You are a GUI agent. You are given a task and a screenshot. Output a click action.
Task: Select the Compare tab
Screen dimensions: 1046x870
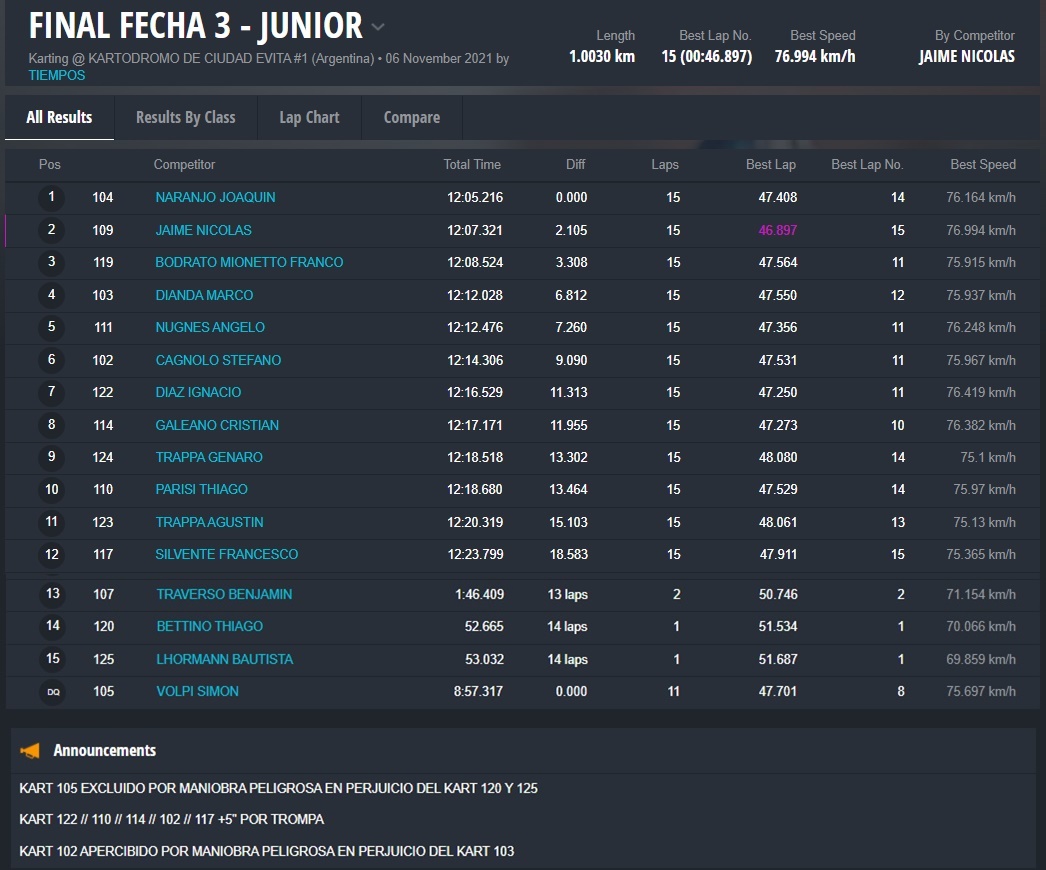411,117
